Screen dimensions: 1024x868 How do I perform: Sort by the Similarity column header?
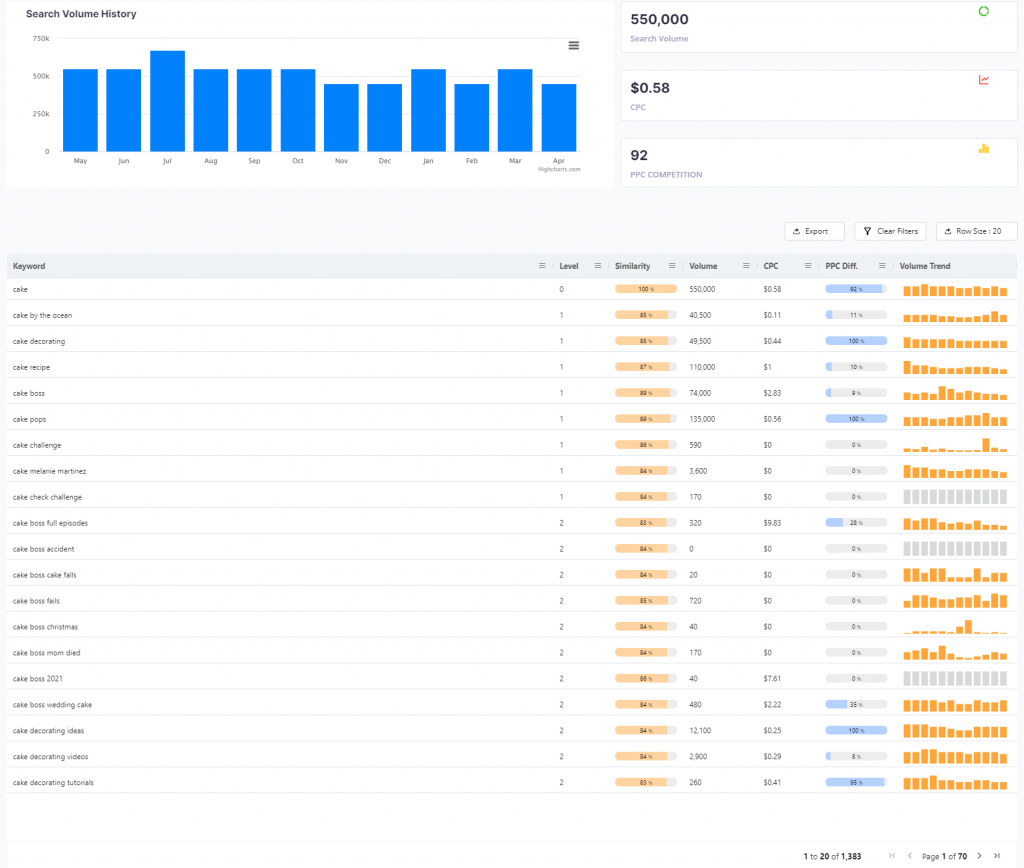click(632, 266)
